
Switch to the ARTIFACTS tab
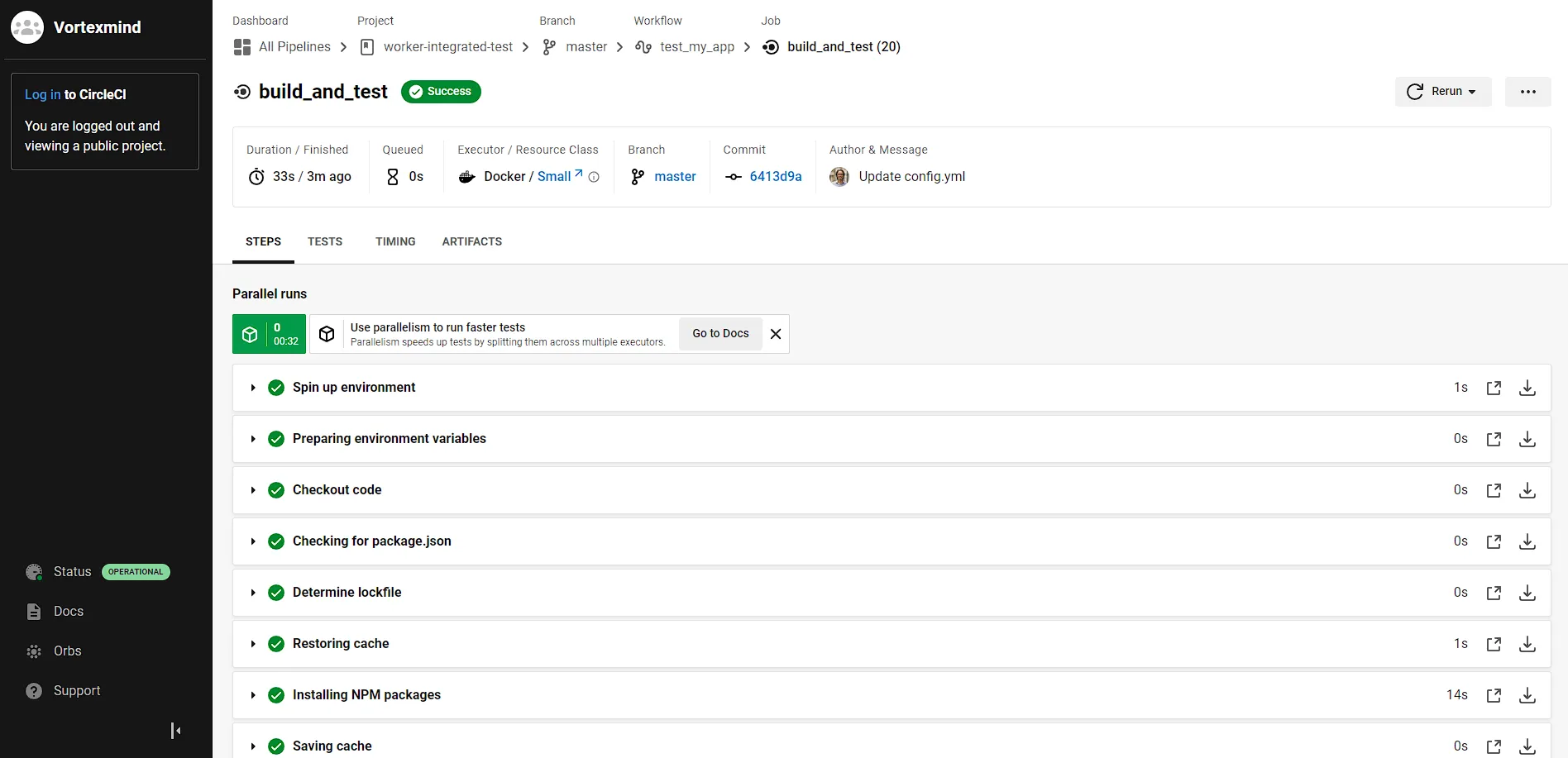472,241
